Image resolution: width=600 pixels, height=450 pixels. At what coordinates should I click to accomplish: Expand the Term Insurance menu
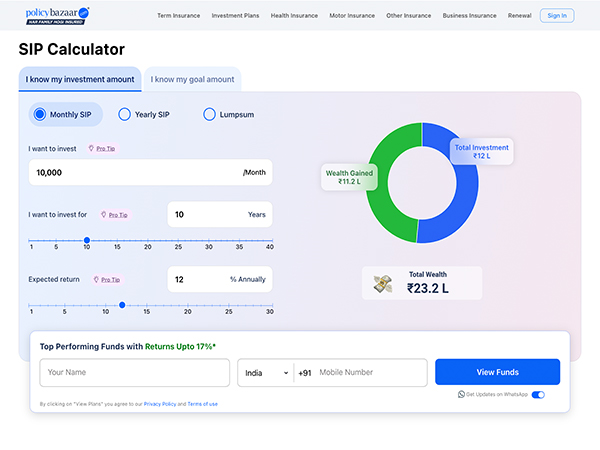pyautogui.click(x=179, y=16)
